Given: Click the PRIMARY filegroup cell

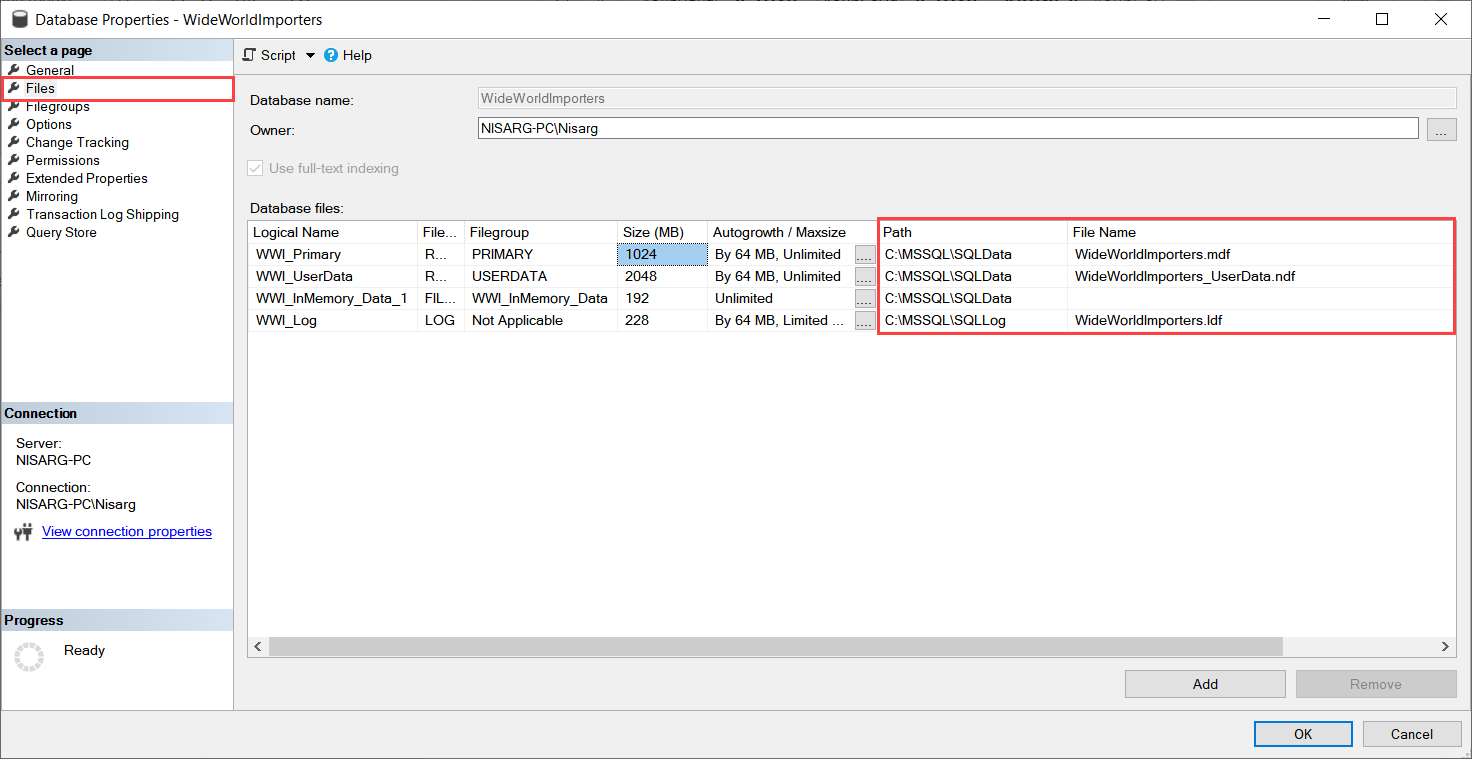Looking at the screenshot, I should point(541,254).
